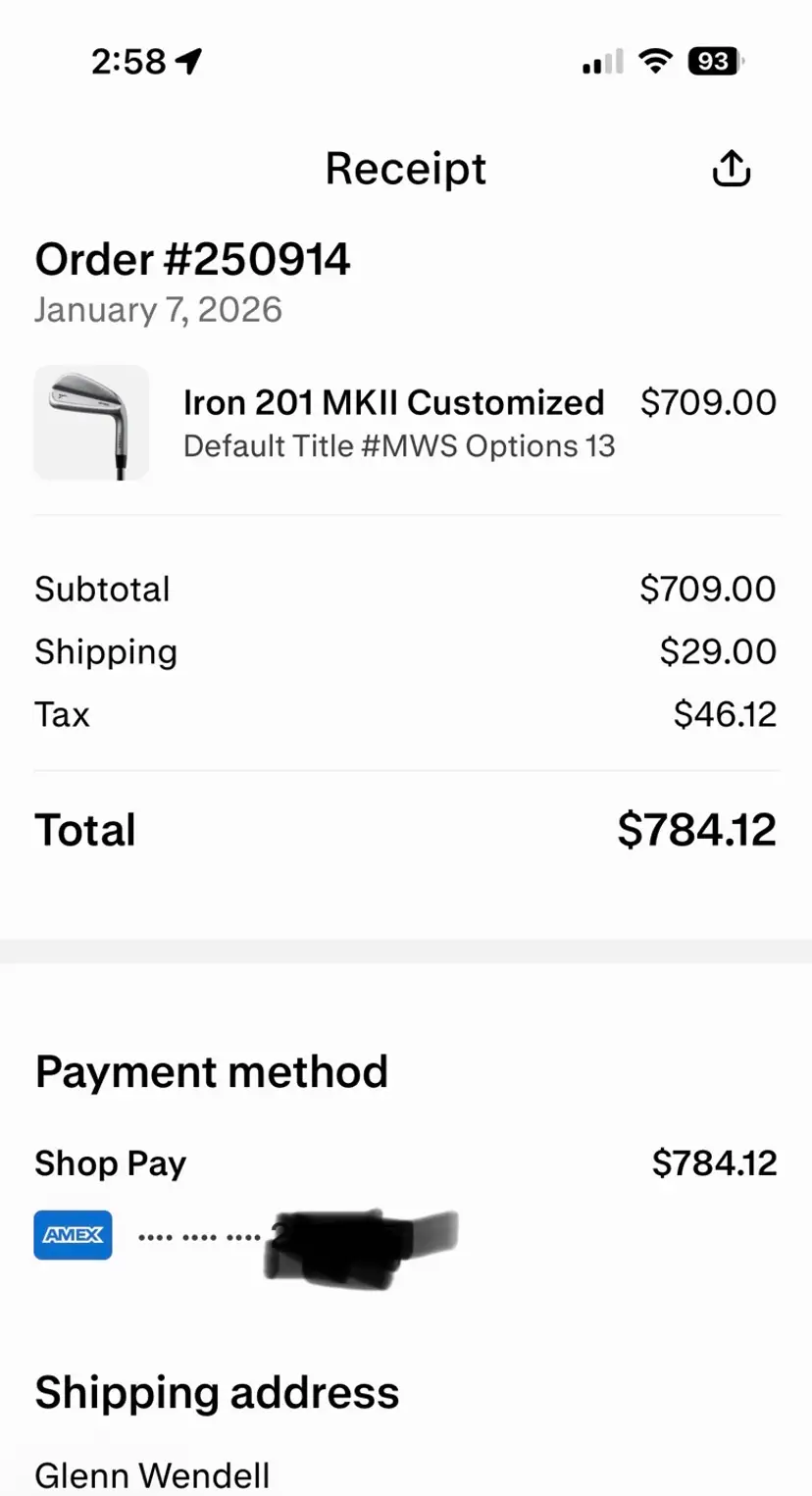Tap the location arrow in status bar

click(x=188, y=62)
